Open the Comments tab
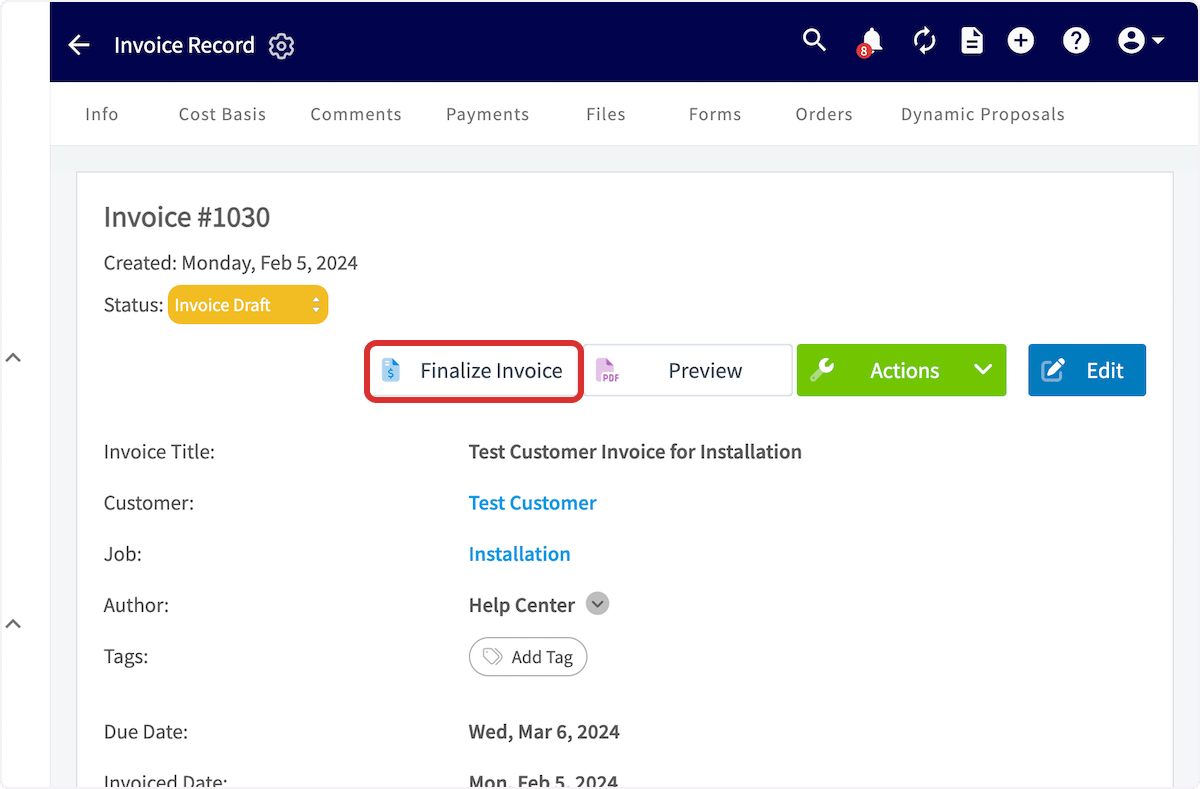Screen dimensions: 1200x789 tap(356, 114)
